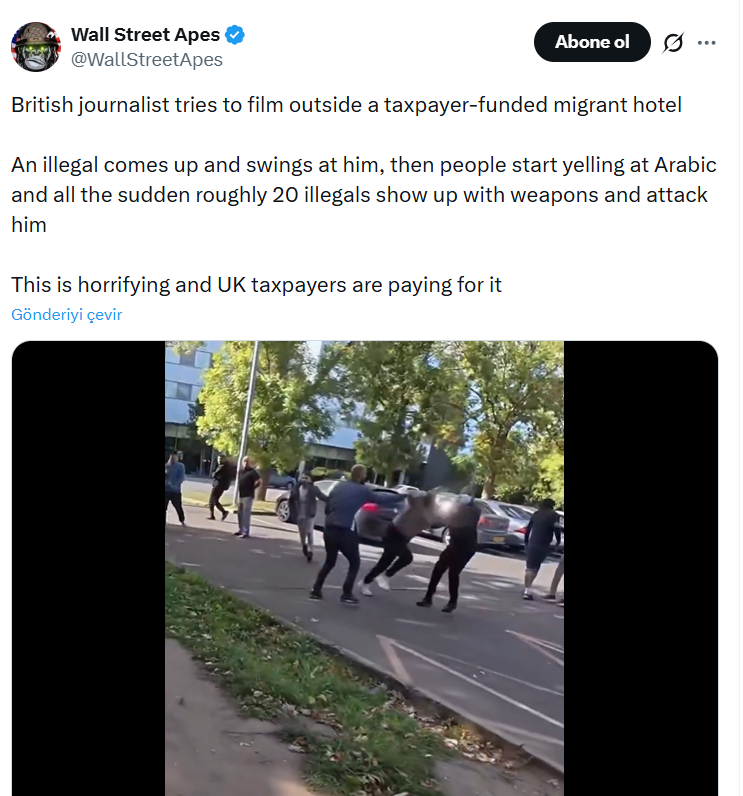Click the word 'taxpayer-funded' in the post
The width and height of the screenshot is (743, 796).
pyautogui.click(x=464, y=105)
